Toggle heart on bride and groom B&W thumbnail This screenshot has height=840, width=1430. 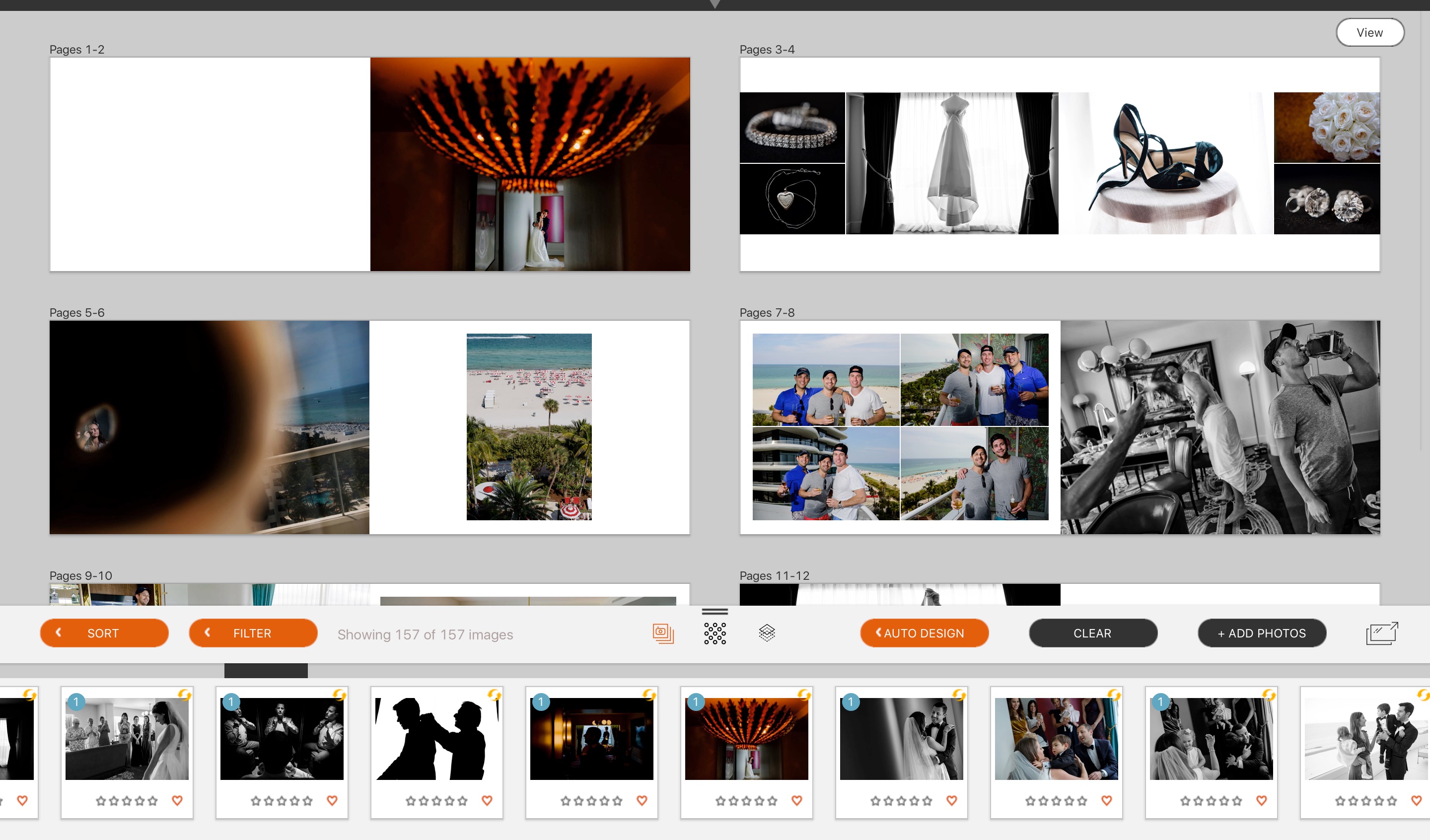pos(952,800)
